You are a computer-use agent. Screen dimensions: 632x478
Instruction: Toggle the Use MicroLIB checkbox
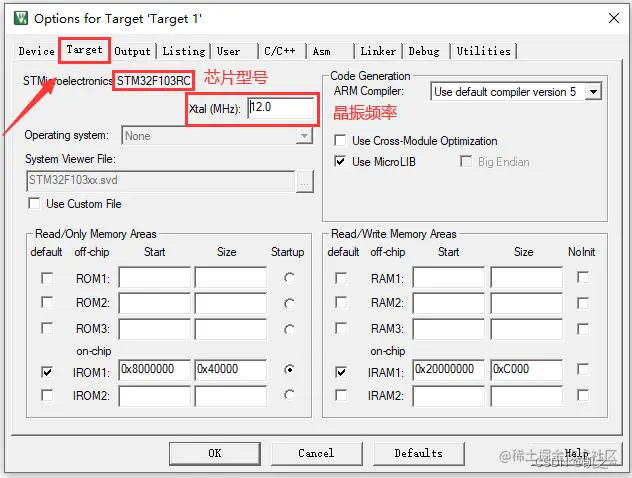pos(340,162)
